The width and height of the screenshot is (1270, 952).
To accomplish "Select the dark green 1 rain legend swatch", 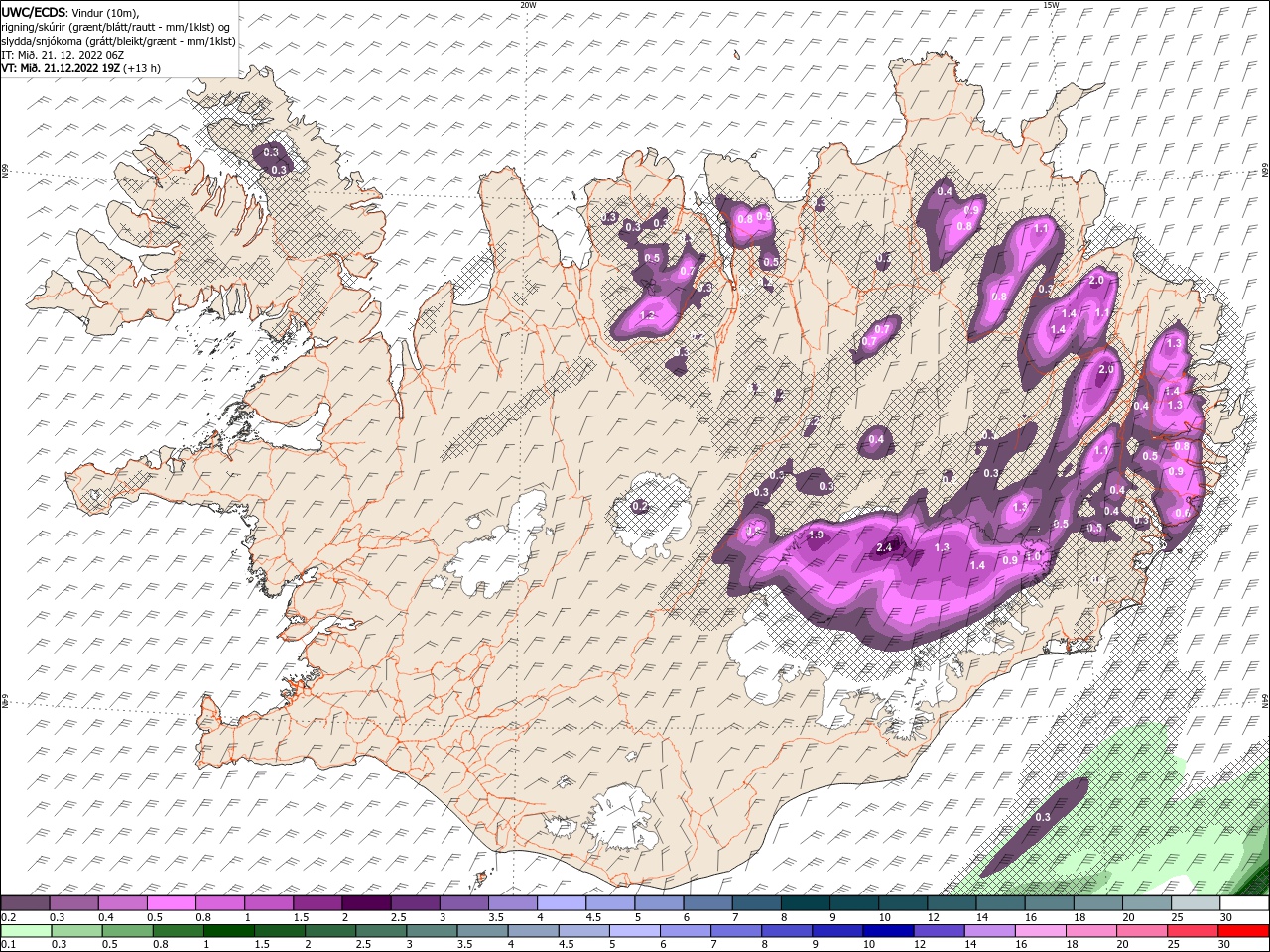I will [x=228, y=931].
